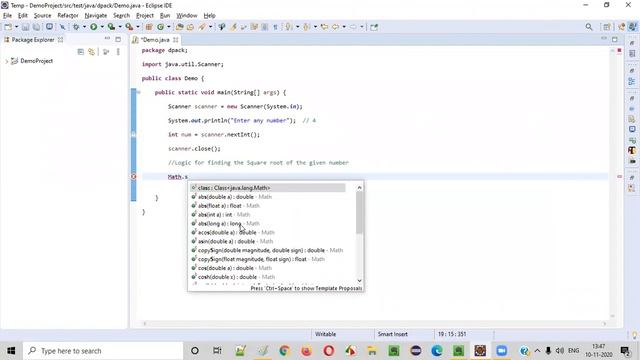Click the Last Edit Location icon
640x360 pixels.
pos(324,27)
